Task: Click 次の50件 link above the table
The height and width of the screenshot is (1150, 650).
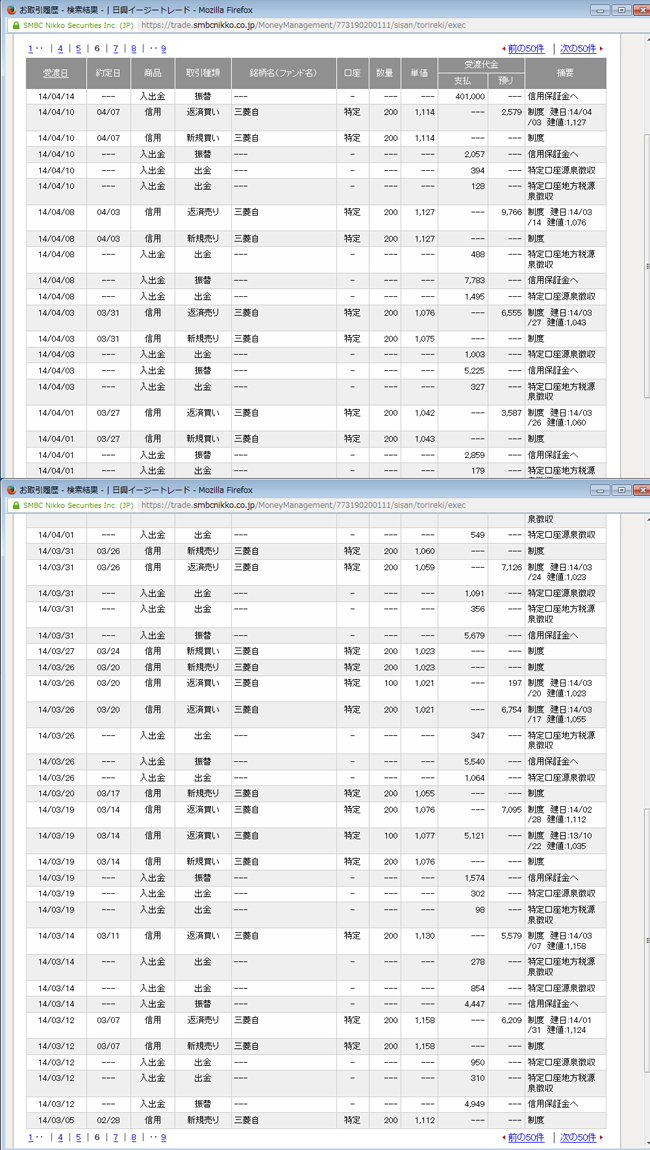Action: coord(578,48)
